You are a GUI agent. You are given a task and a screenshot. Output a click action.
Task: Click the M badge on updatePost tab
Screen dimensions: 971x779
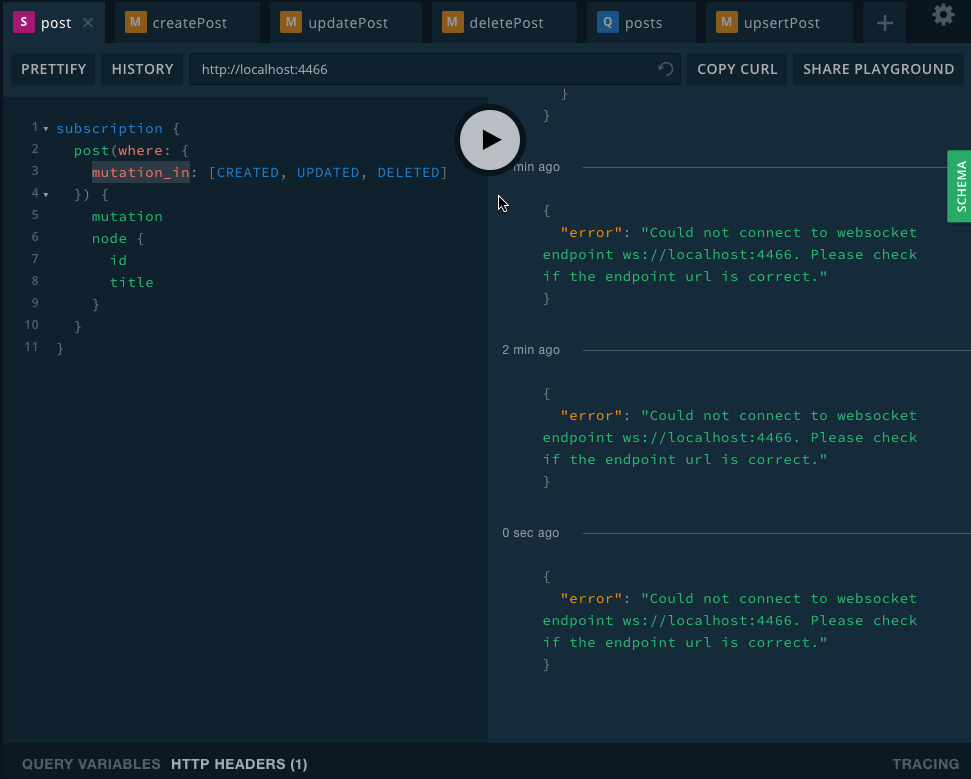point(291,22)
